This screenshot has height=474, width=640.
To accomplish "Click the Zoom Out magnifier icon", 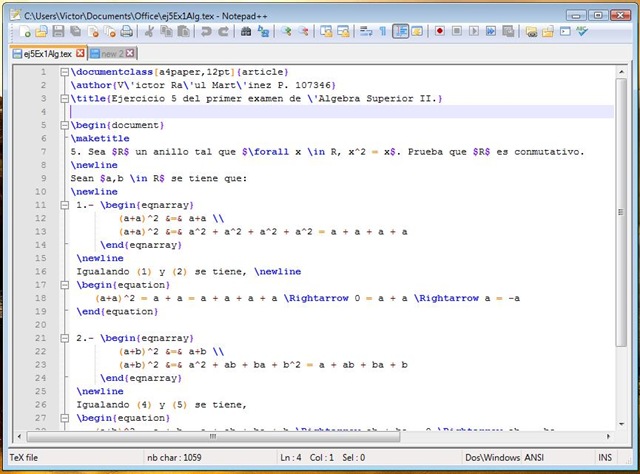I will pyautogui.click(x=303, y=31).
